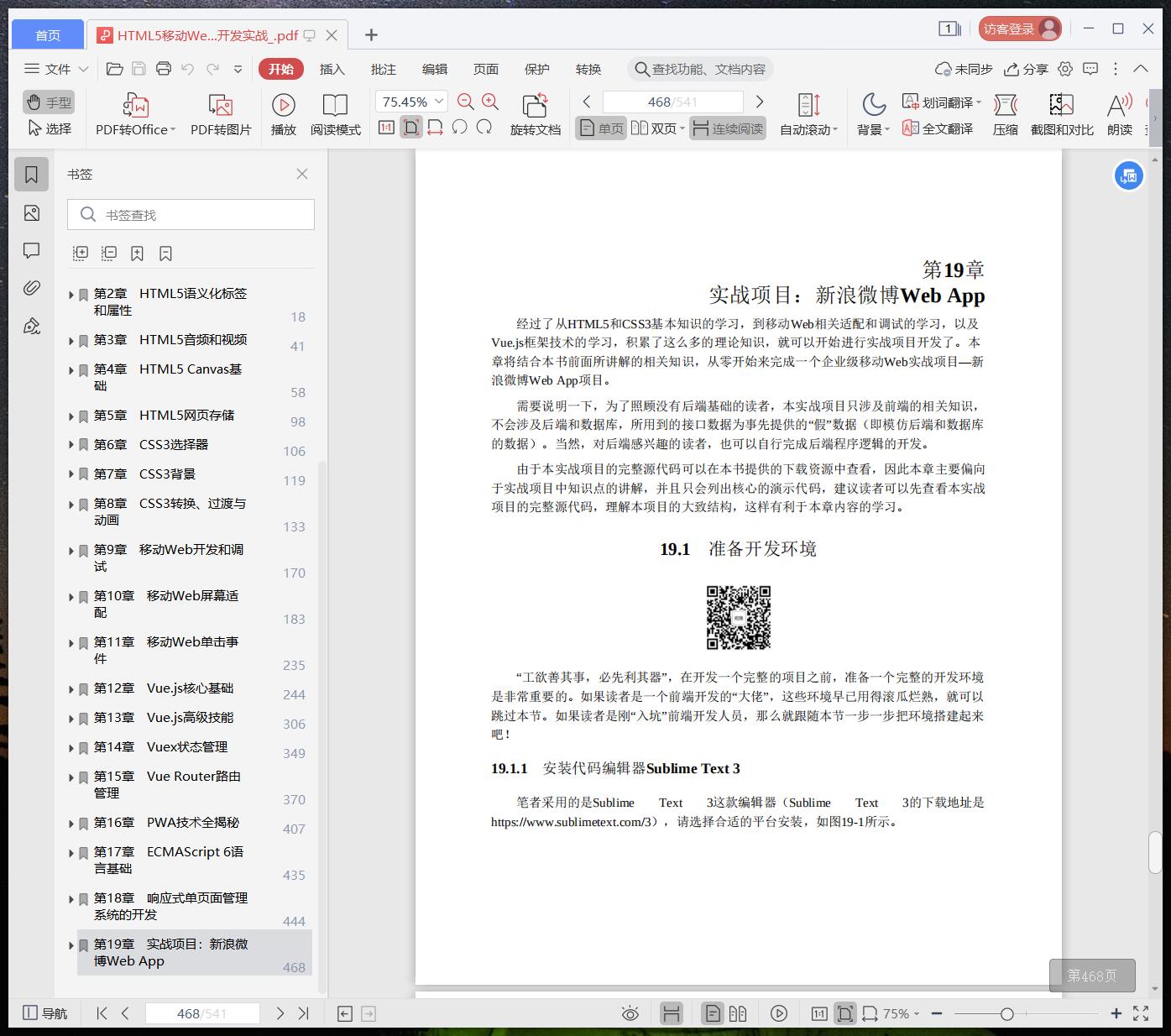Image resolution: width=1171 pixels, height=1036 pixels.
Task: Jump to last page in status bar
Action: 304,1013
